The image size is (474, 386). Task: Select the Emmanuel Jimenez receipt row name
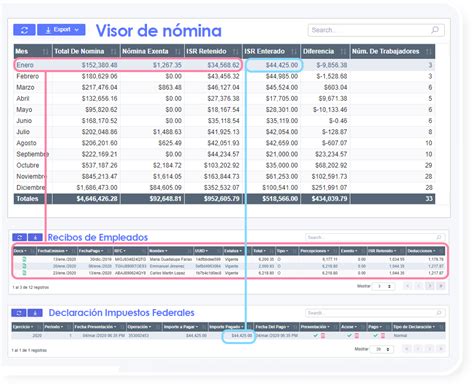[167, 266]
